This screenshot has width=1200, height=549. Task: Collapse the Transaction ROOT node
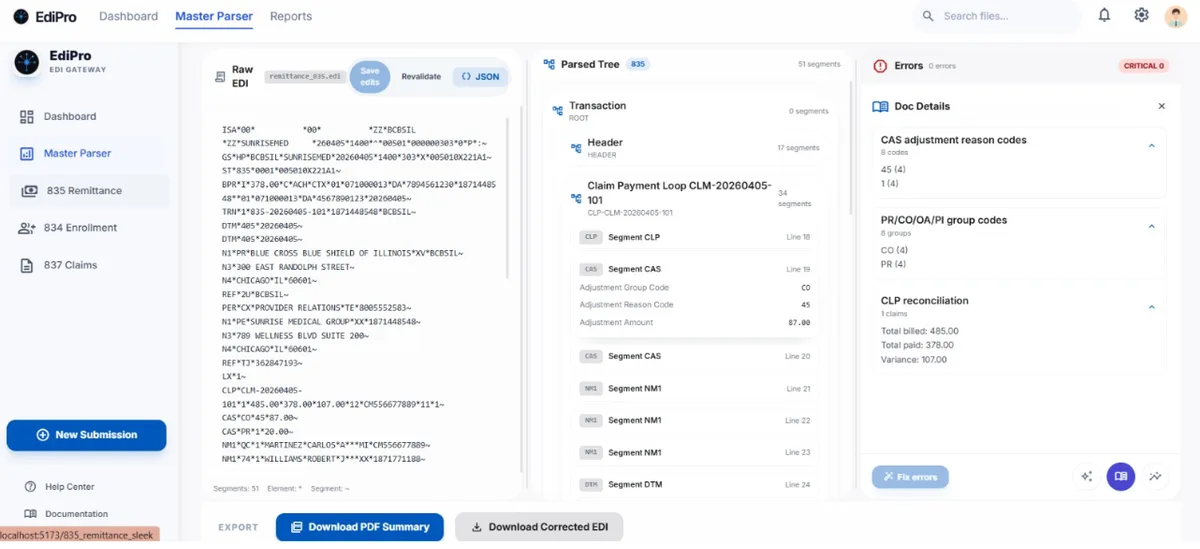point(691,110)
